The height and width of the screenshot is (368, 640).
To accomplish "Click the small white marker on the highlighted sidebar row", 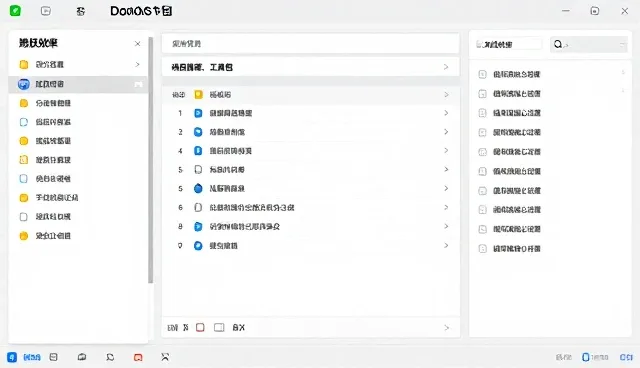I will click(x=138, y=84).
